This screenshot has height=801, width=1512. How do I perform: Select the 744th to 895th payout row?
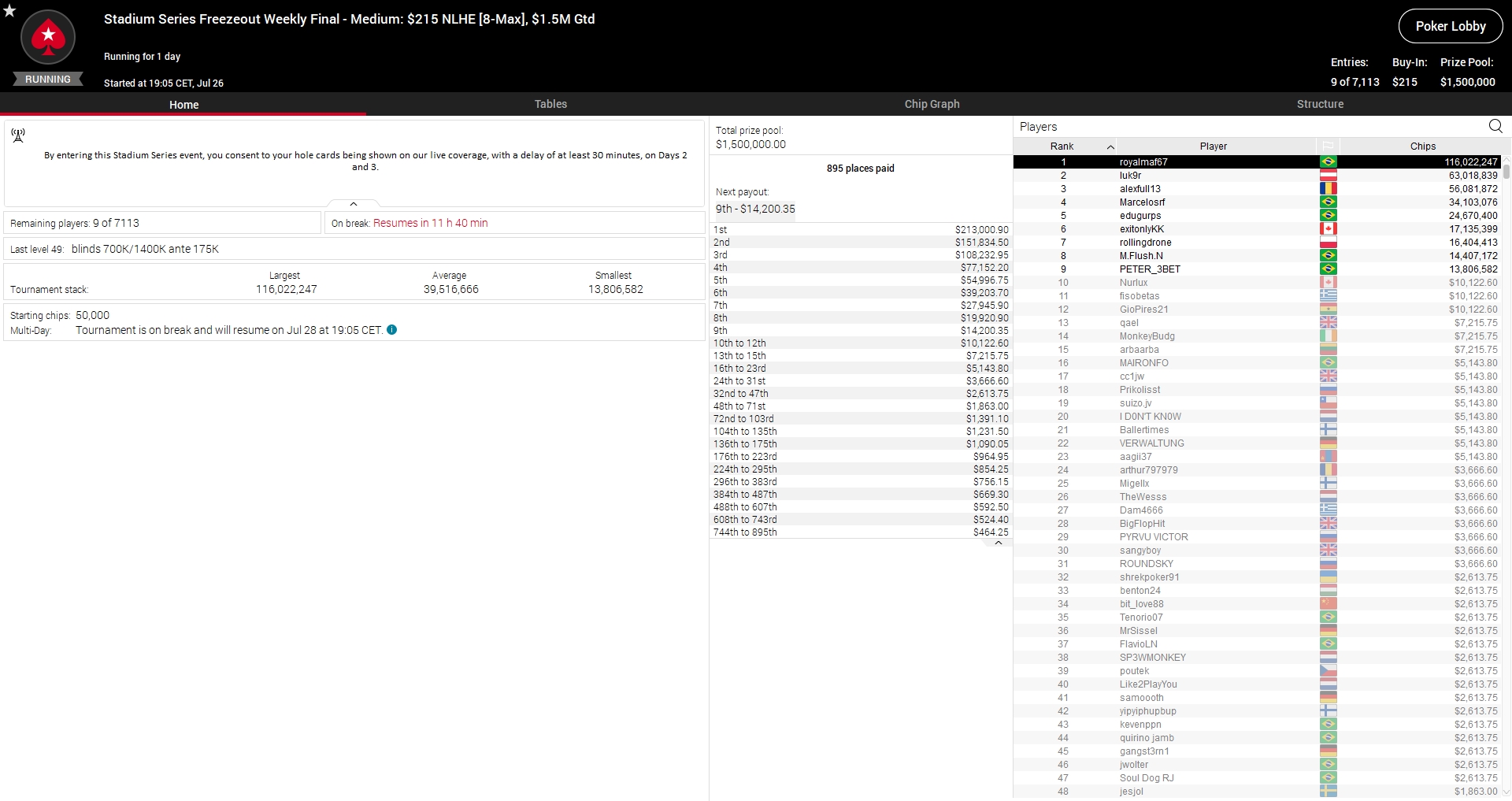click(861, 532)
